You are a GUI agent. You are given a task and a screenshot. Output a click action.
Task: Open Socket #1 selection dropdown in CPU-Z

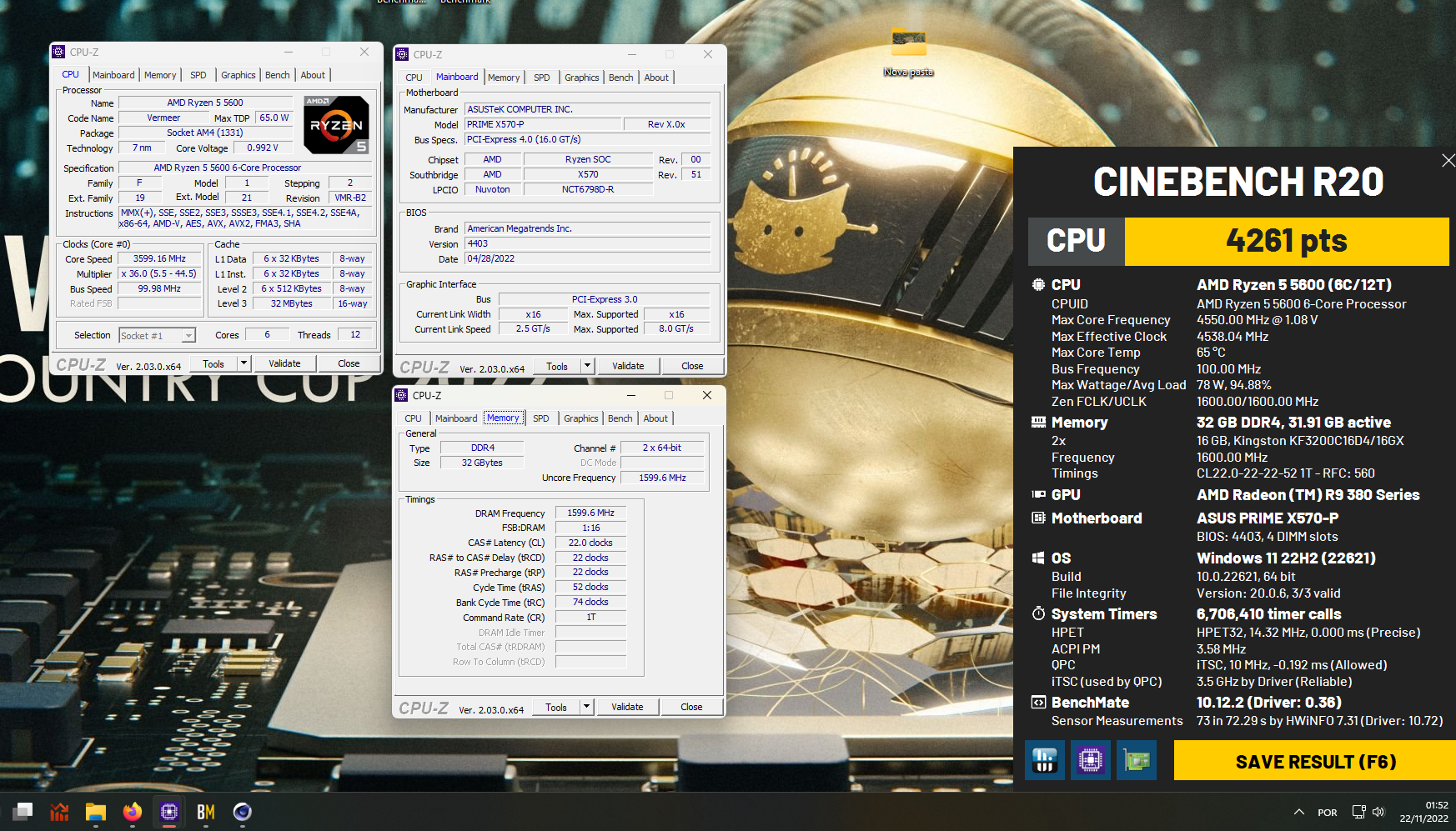[157, 335]
